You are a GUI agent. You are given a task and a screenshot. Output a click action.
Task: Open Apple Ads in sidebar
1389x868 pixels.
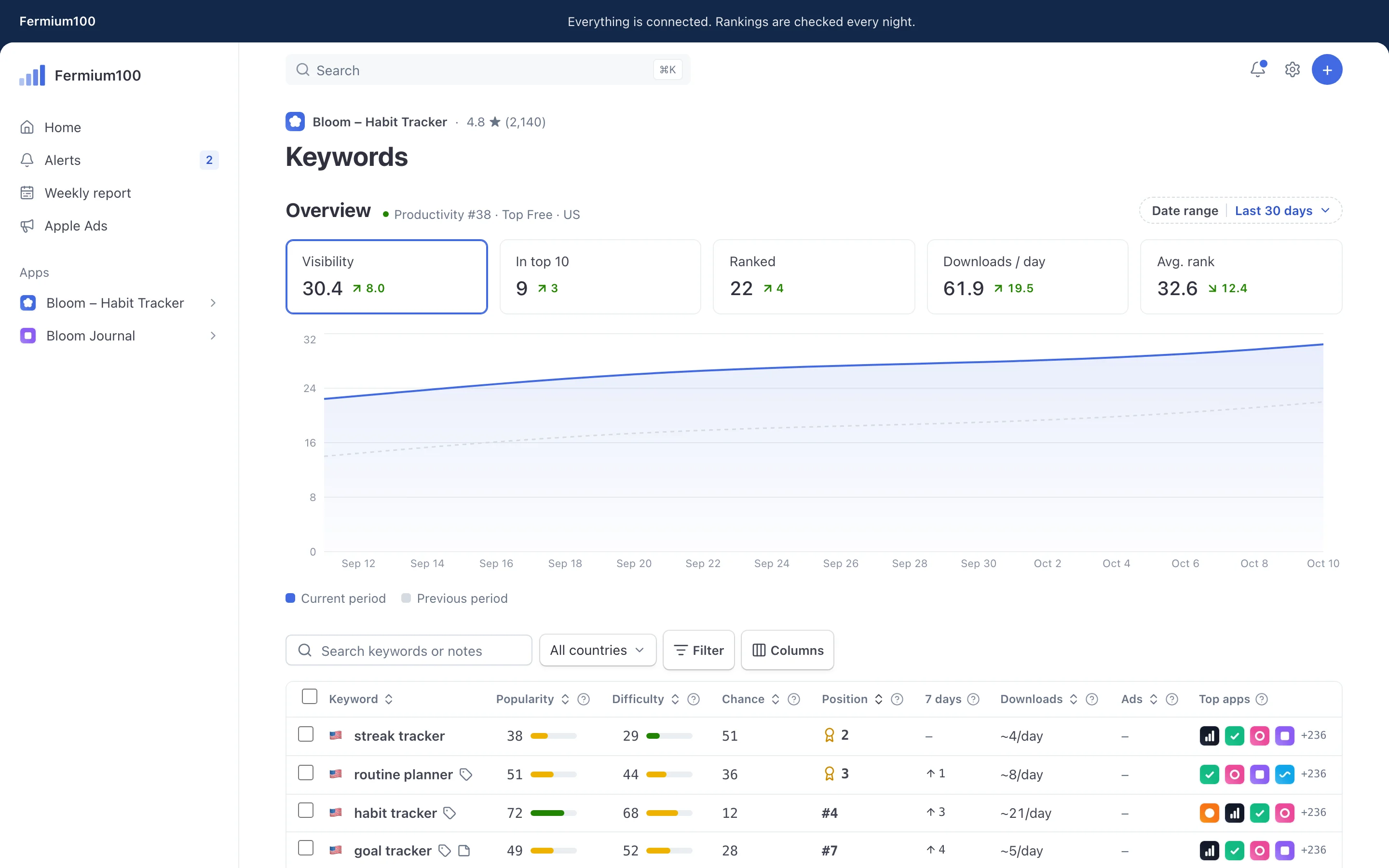click(x=119, y=226)
